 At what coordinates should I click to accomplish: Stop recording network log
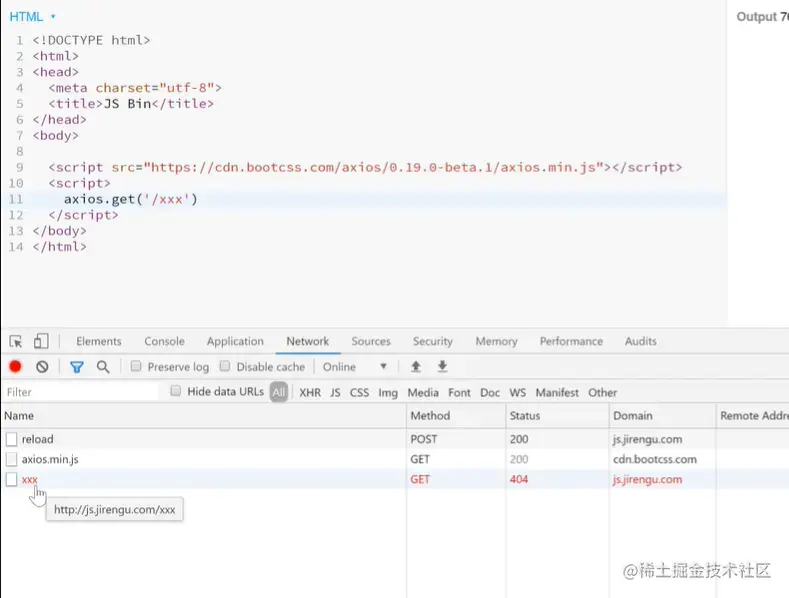(x=15, y=366)
